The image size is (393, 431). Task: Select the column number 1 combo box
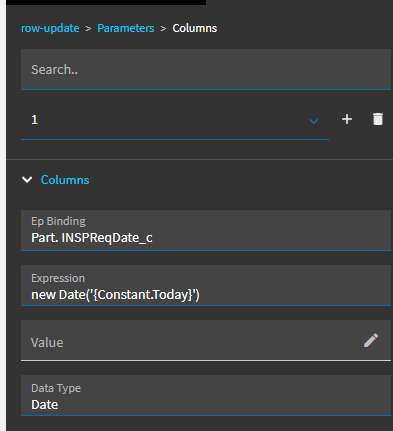pyautogui.click(x=175, y=120)
